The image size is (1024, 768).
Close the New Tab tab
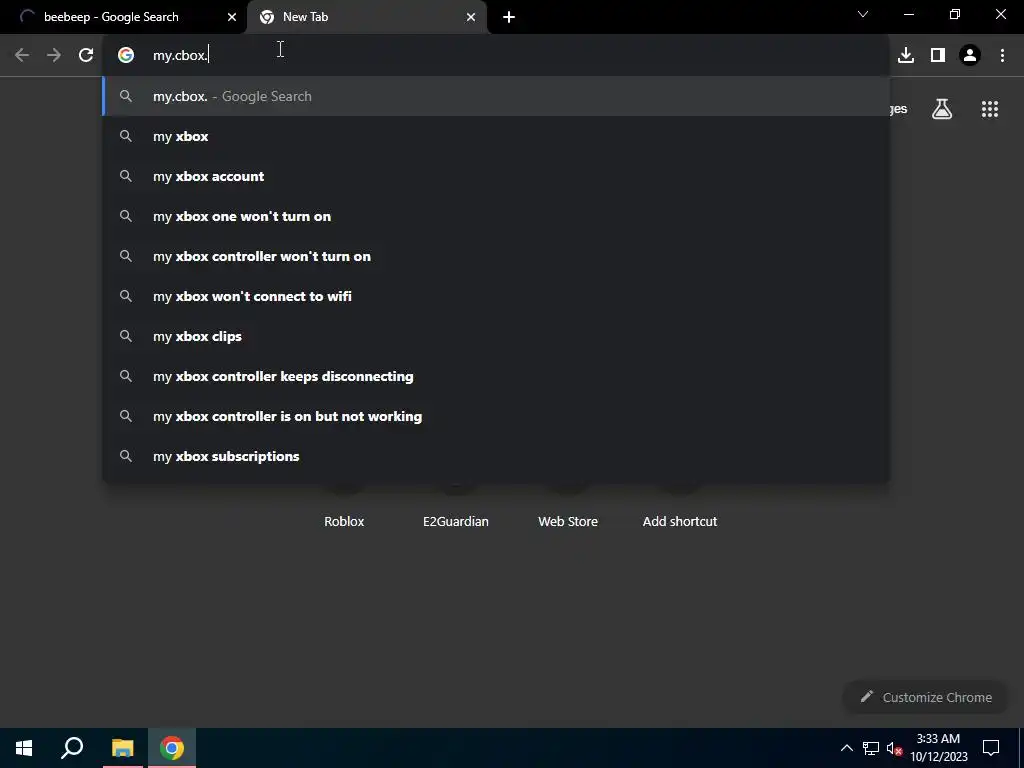[x=471, y=17]
